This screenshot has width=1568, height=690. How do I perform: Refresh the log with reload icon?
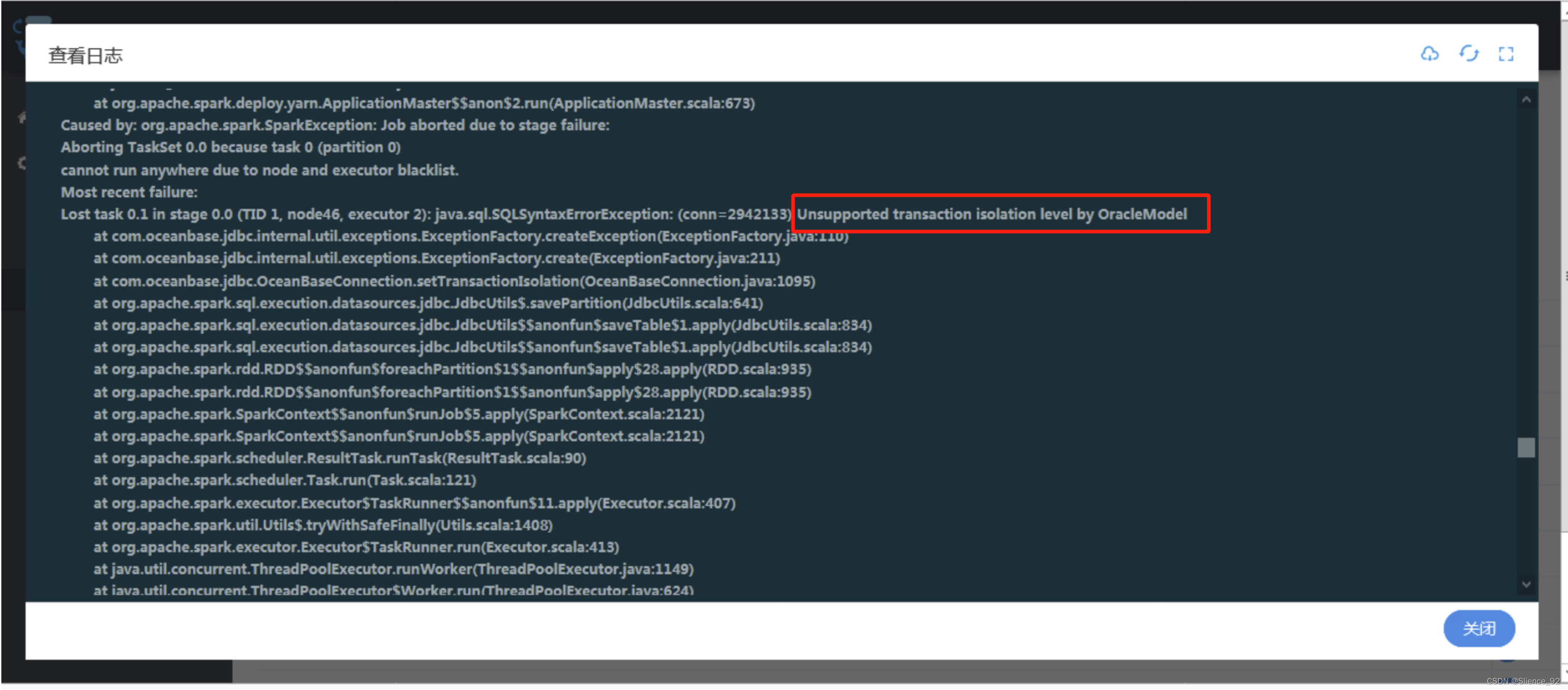1468,53
